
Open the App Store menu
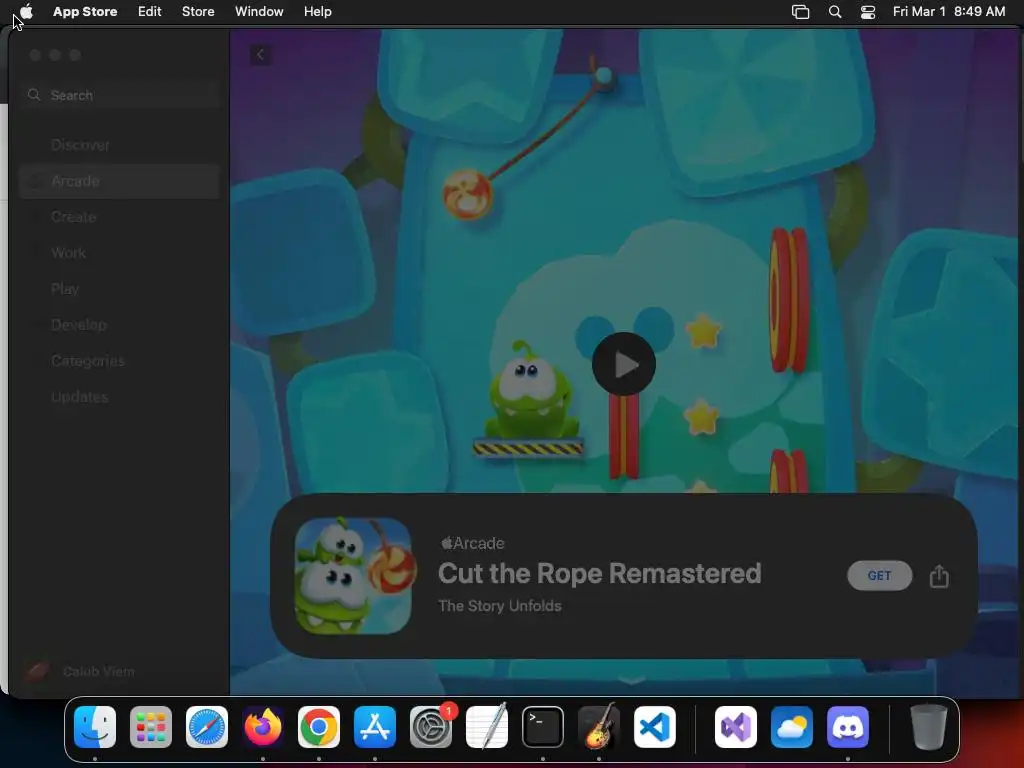85,11
